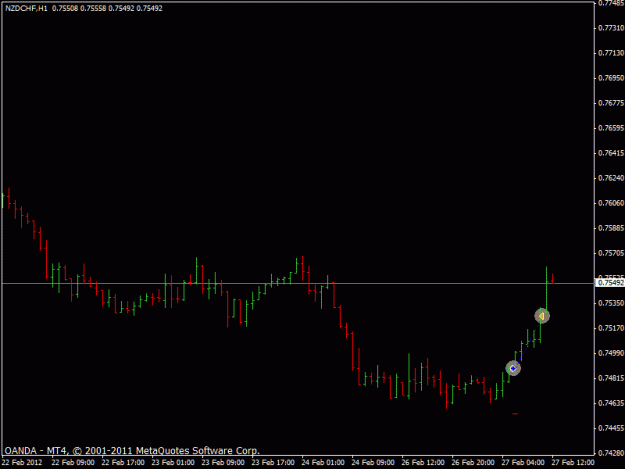This screenshot has height=469, width=625.
Task: Click the 0.77130 price scale label
Action: click(x=611, y=53)
